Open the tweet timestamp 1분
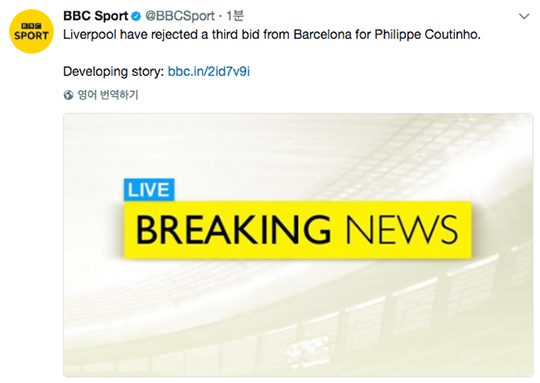Image resolution: width=540 pixels, height=383 pixels. click(x=235, y=16)
